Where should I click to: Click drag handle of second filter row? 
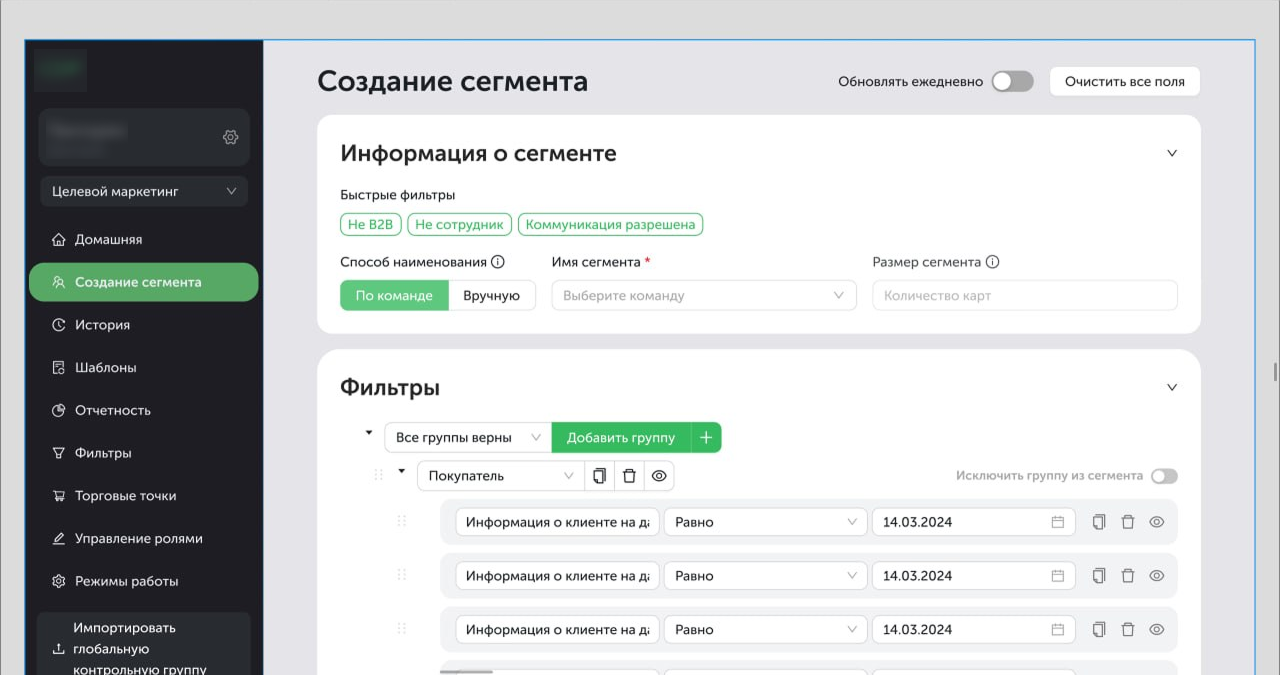point(402,575)
